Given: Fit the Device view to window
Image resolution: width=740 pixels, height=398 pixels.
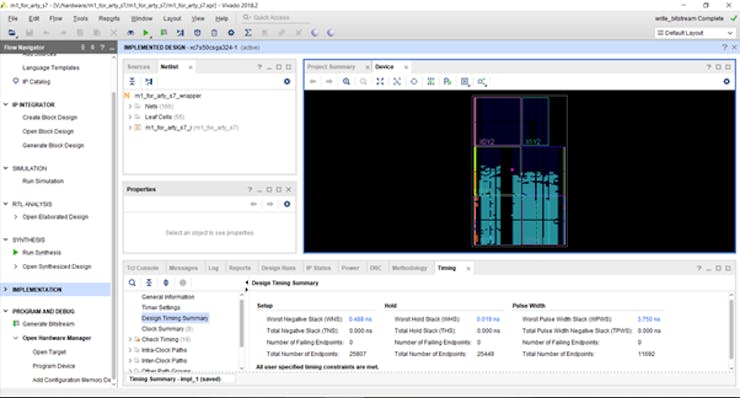Looking at the screenshot, I should pos(380,81).
